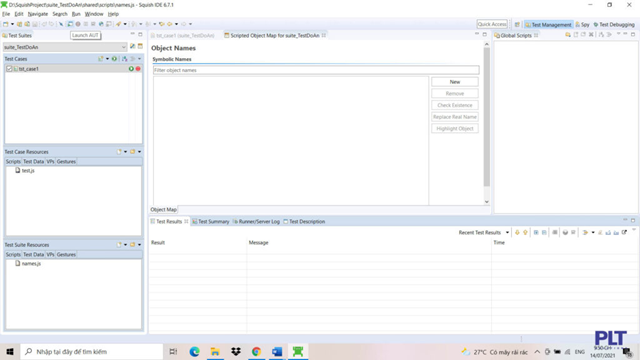Click the Highlight Object button
The width and height of the screenshot is (640, 360).
point(455,129)
